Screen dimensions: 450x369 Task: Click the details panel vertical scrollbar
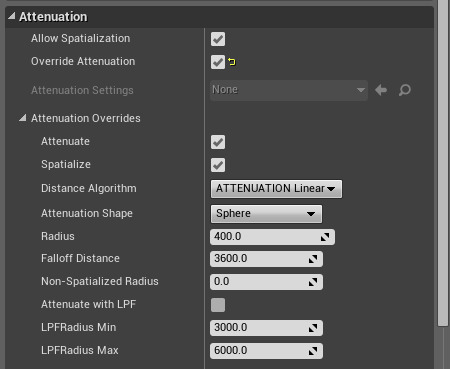tap(443, 163)
